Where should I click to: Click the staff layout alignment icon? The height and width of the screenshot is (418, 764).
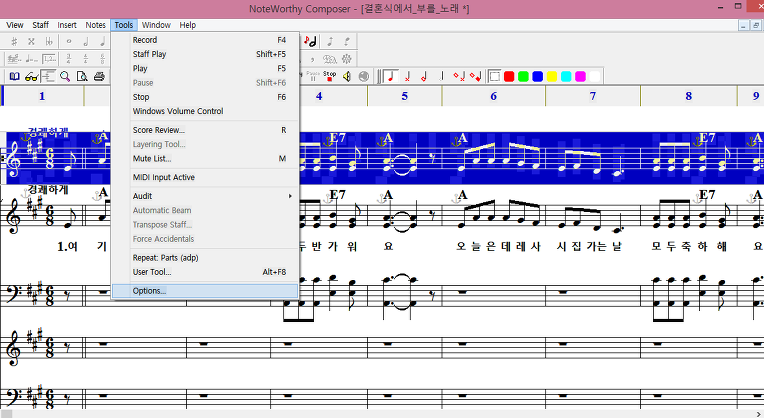[x=48, y=76]
